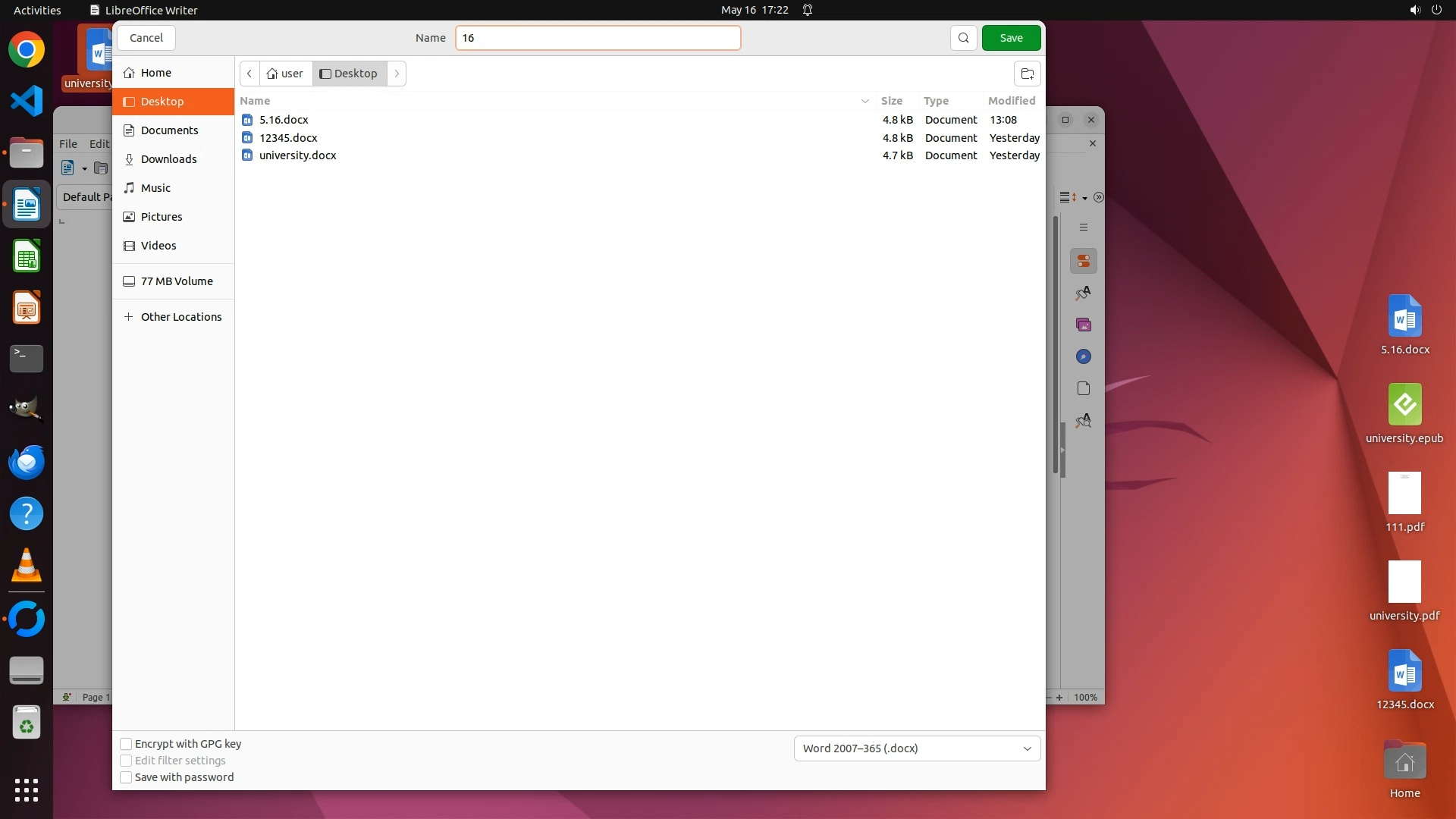Open the Navigator compass icon

pyautogui.click(x=1083, y=356)
